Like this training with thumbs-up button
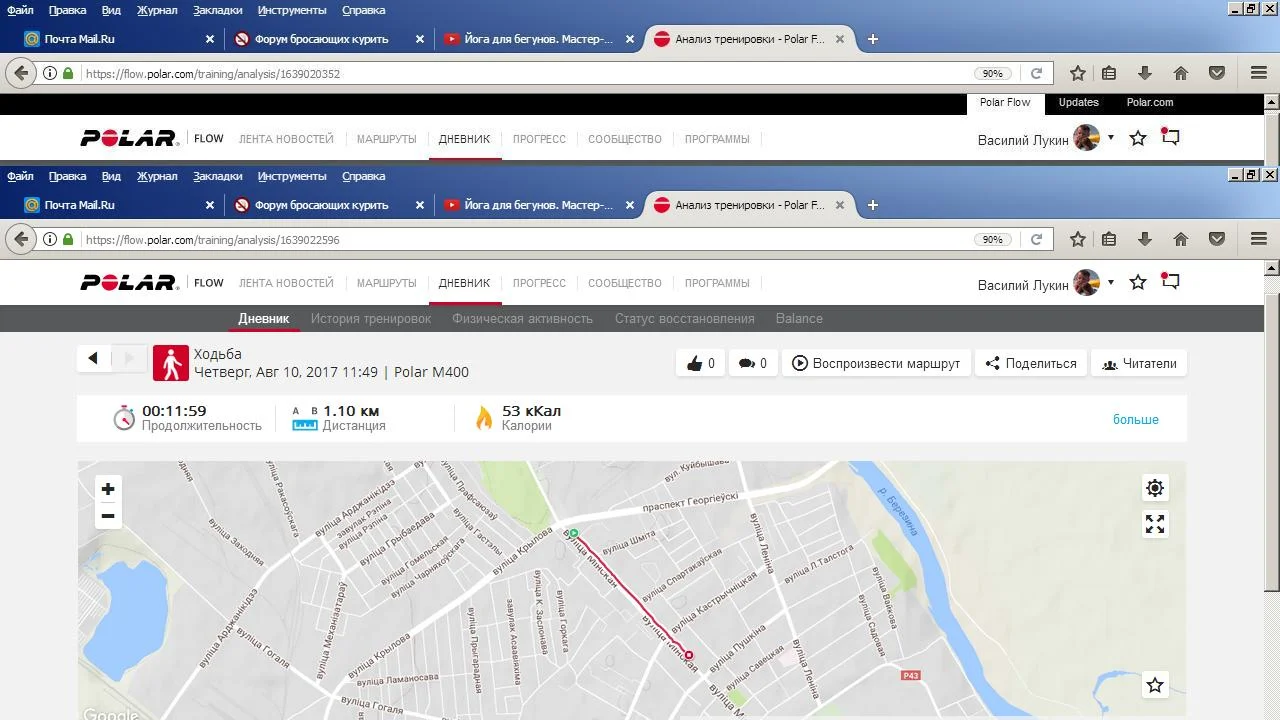The width and height of the screenshot is (1280, 720). click(x=700, y=364)
